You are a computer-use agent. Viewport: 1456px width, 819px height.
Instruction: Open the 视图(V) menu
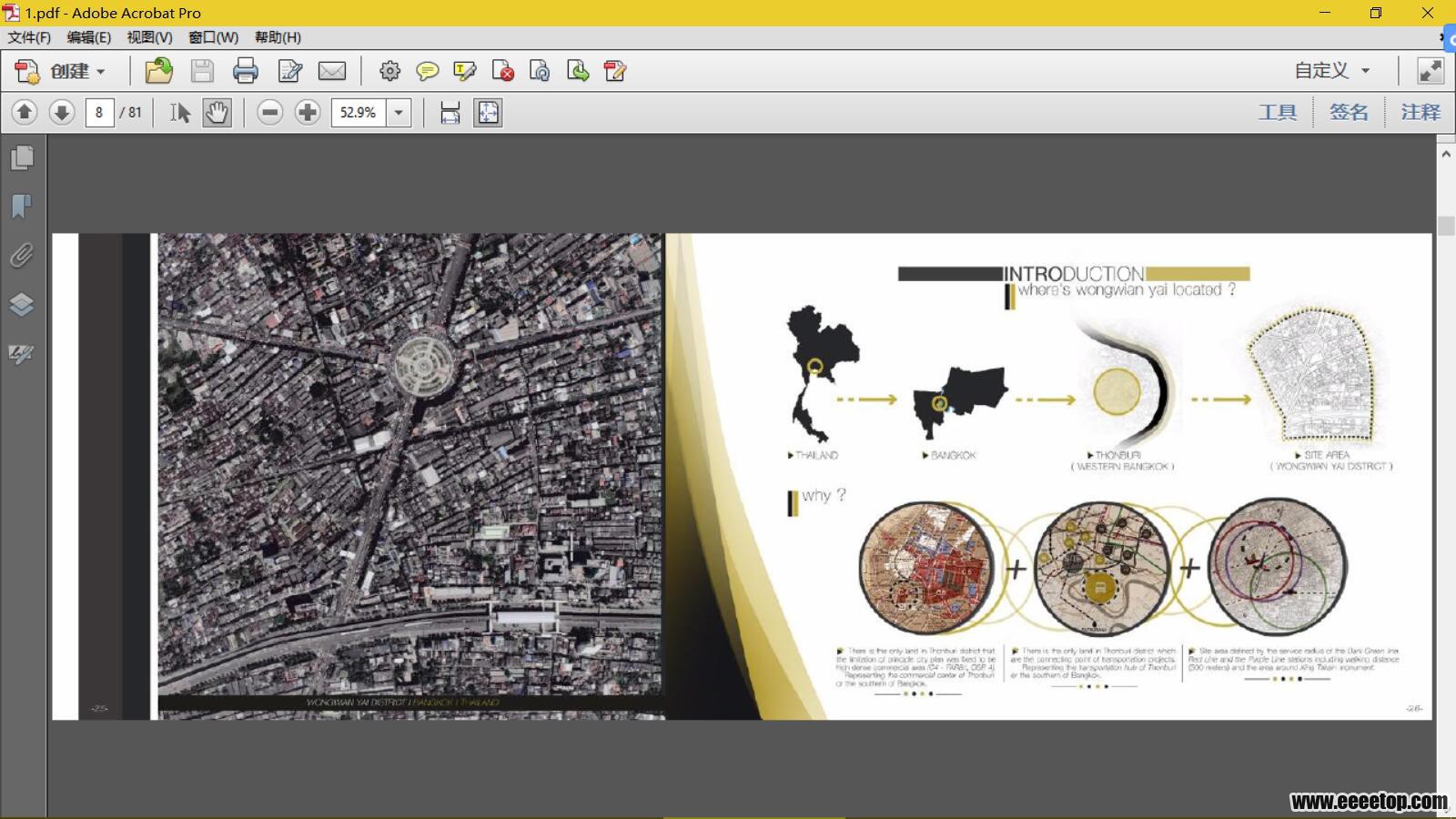(x=149, y=37)
